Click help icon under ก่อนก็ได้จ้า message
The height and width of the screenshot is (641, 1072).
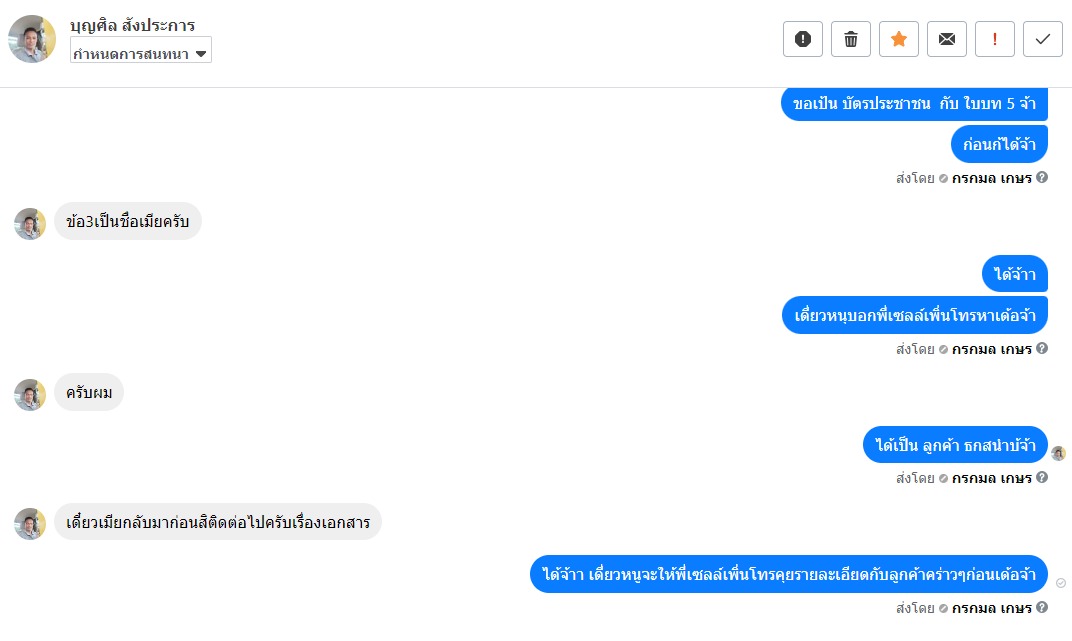(x=1042, y=177)
